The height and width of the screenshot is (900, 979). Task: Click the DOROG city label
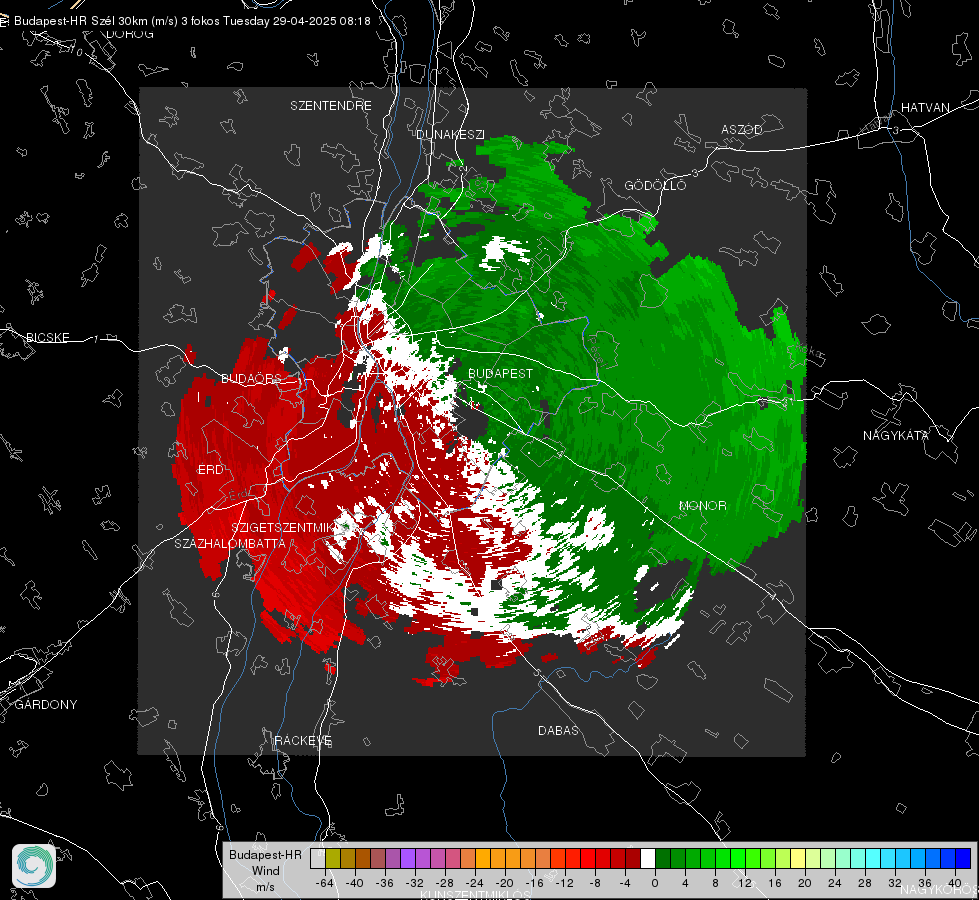[130, 34]
